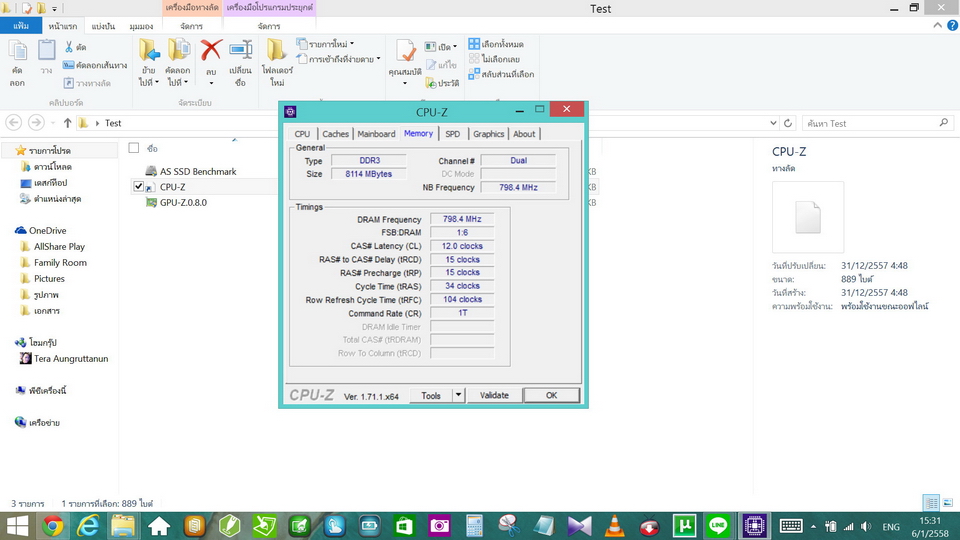
Task: Expand the address bar history dropdown
Action: [x=773, y=123]
